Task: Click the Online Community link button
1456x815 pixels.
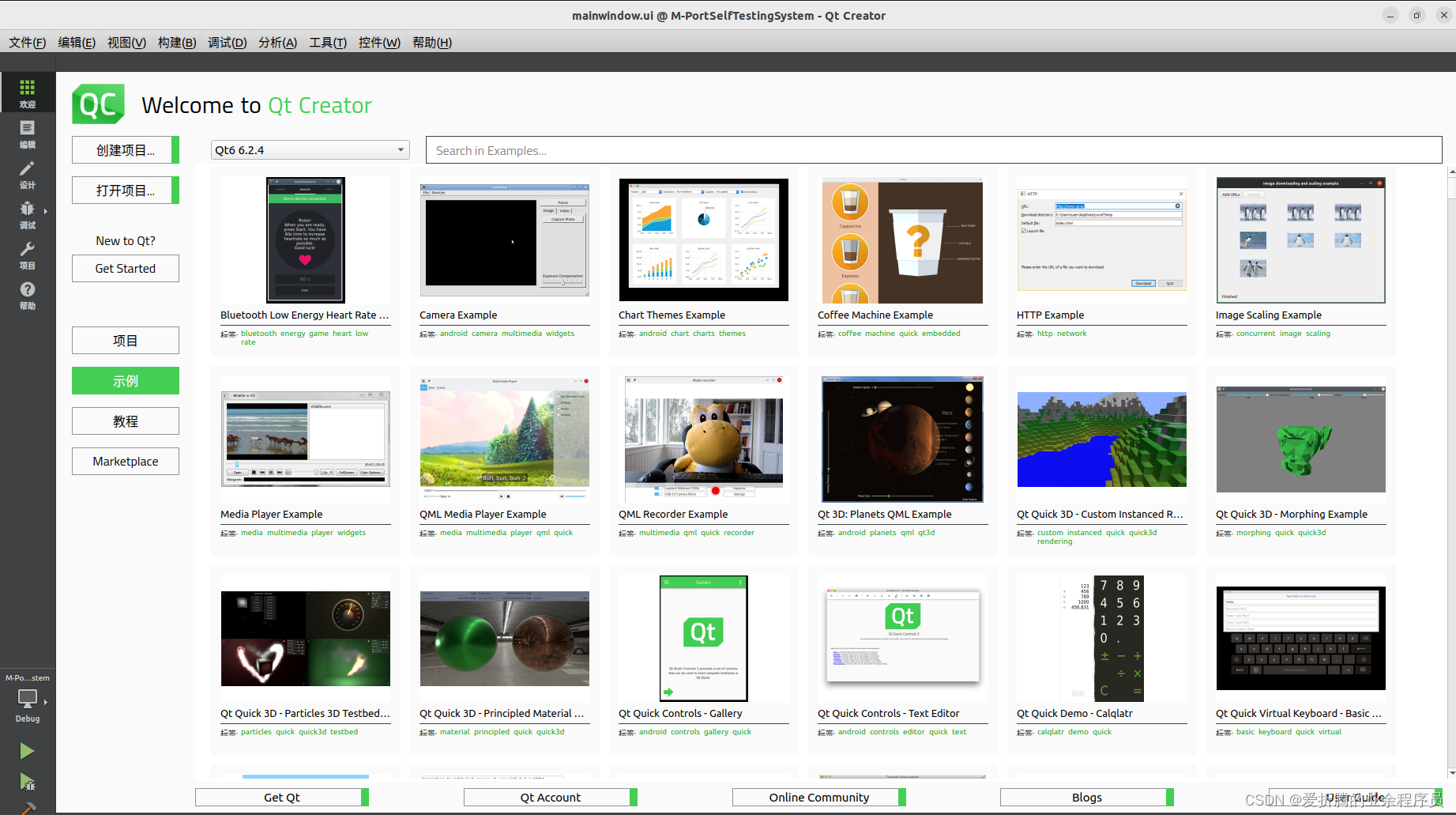Action: click(819, 798)
